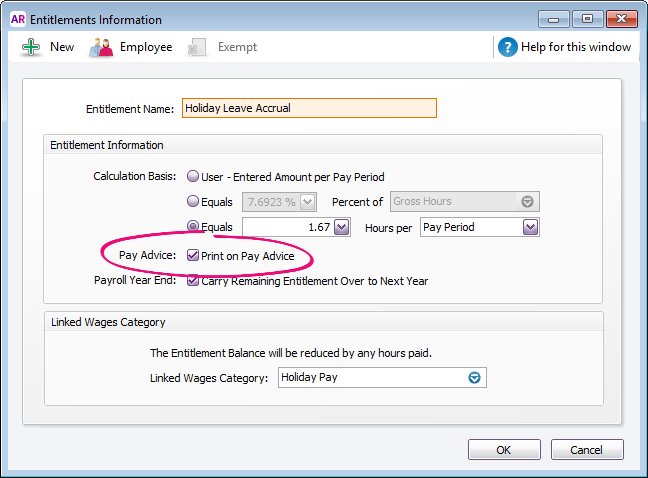The height and width of the screenshot is (478, 648).
Task: Expand the Pay Period dropdown
Action: click(530, 228)
